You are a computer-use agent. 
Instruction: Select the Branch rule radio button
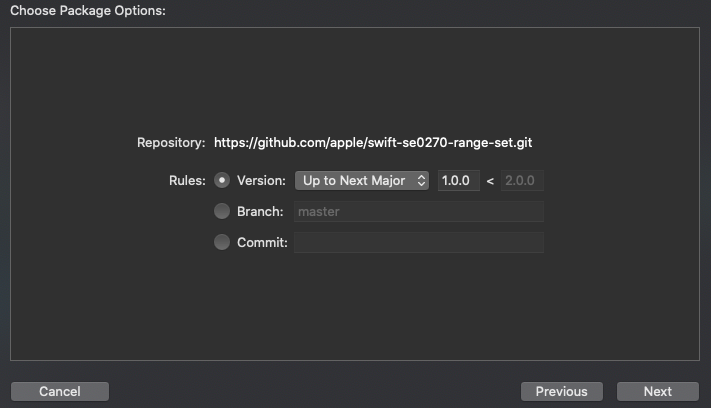[222, 211]
